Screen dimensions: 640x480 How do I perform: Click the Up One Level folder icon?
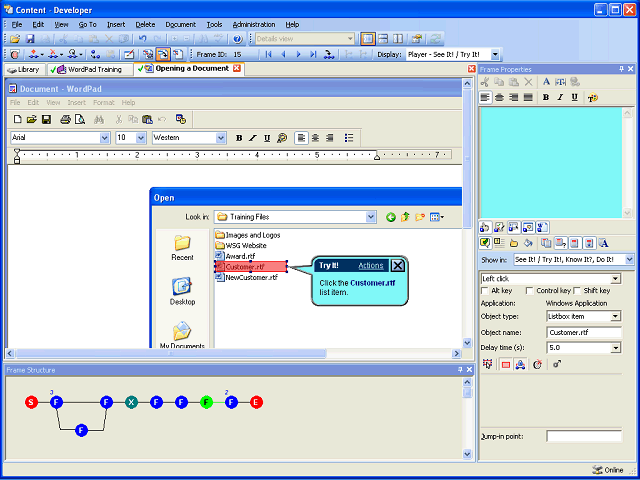click(405, 217)
